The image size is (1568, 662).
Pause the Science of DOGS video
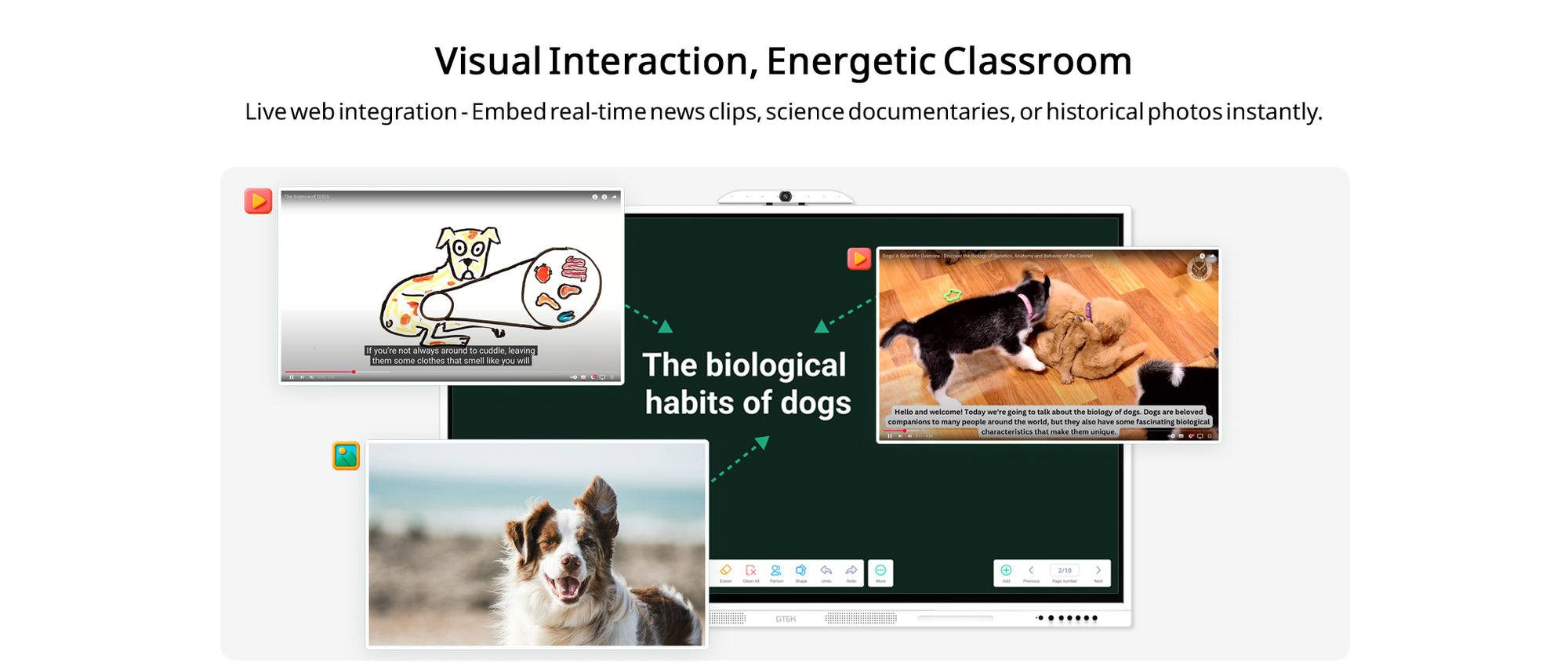pos(292,377)
